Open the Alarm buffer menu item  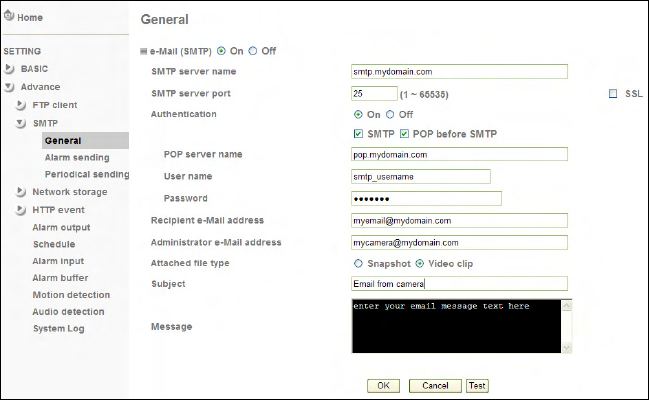coord(60,278)
